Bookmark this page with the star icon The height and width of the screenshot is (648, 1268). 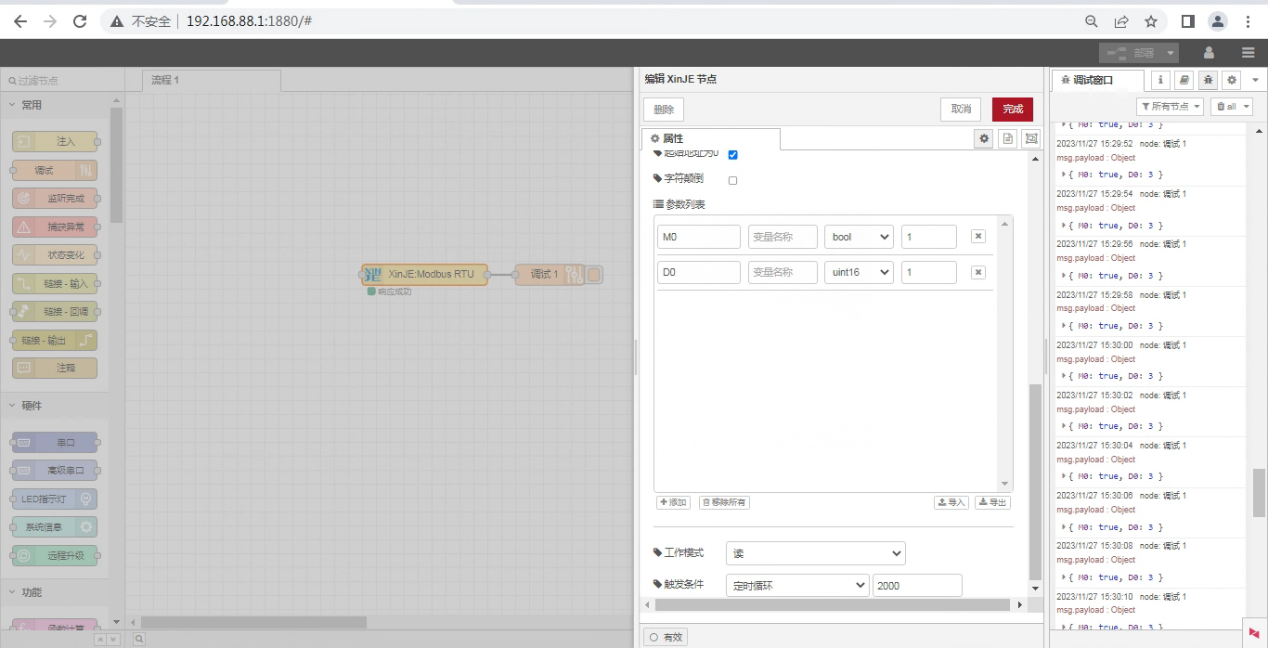pos(1151,21)
